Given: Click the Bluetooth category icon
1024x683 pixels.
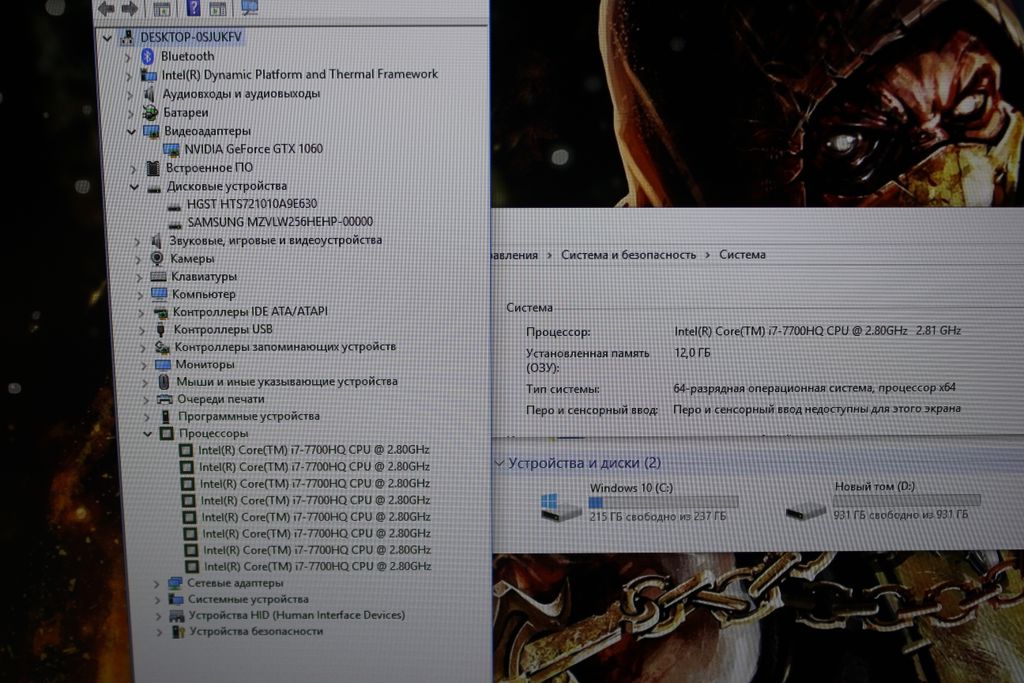Looking at the screenshot, I should (148, 56).
